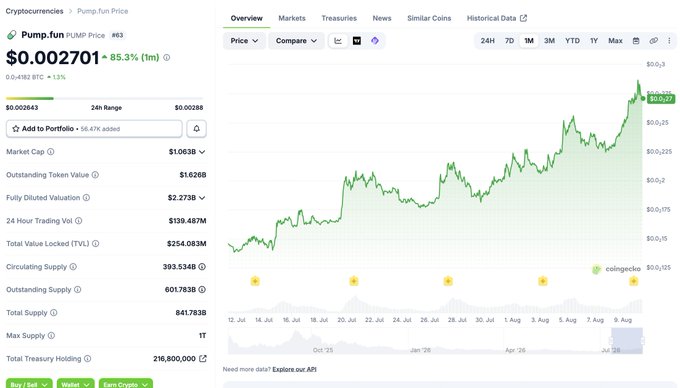Show 24 Hour Trading Vol info icon
680x388 pixels.
point(78,221)
